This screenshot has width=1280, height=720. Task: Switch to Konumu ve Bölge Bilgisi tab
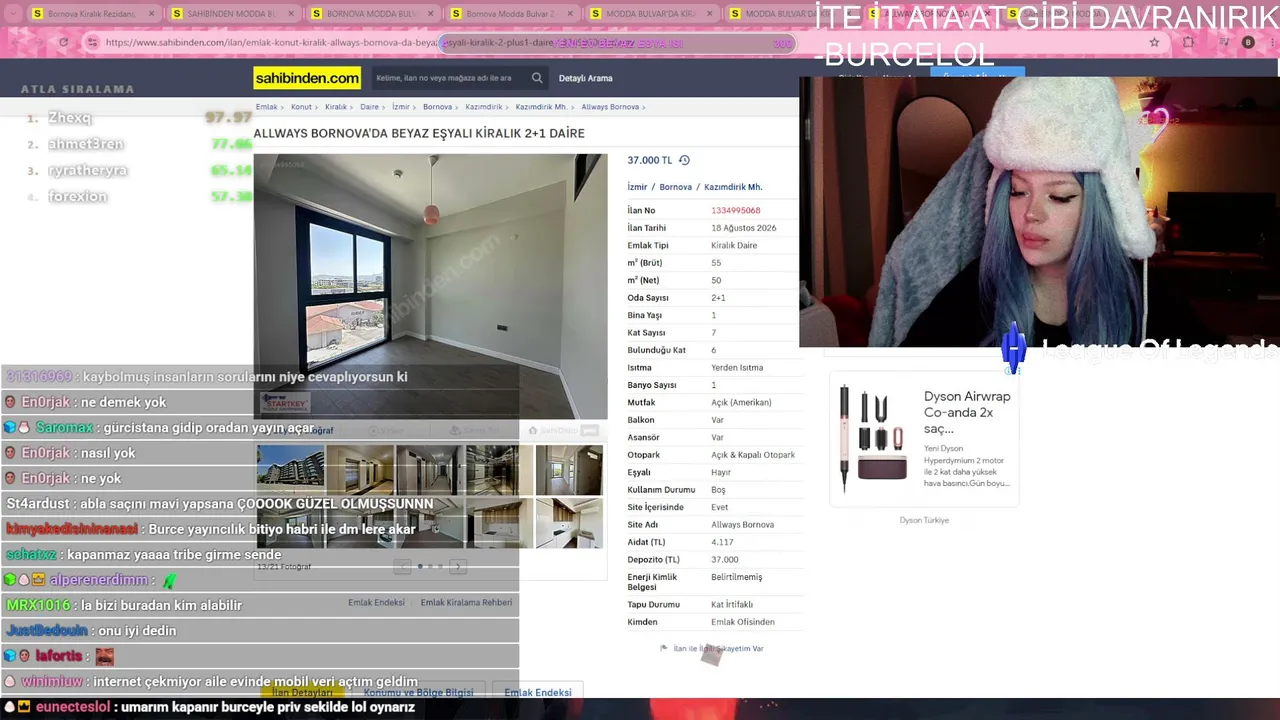tap(418, 692)
